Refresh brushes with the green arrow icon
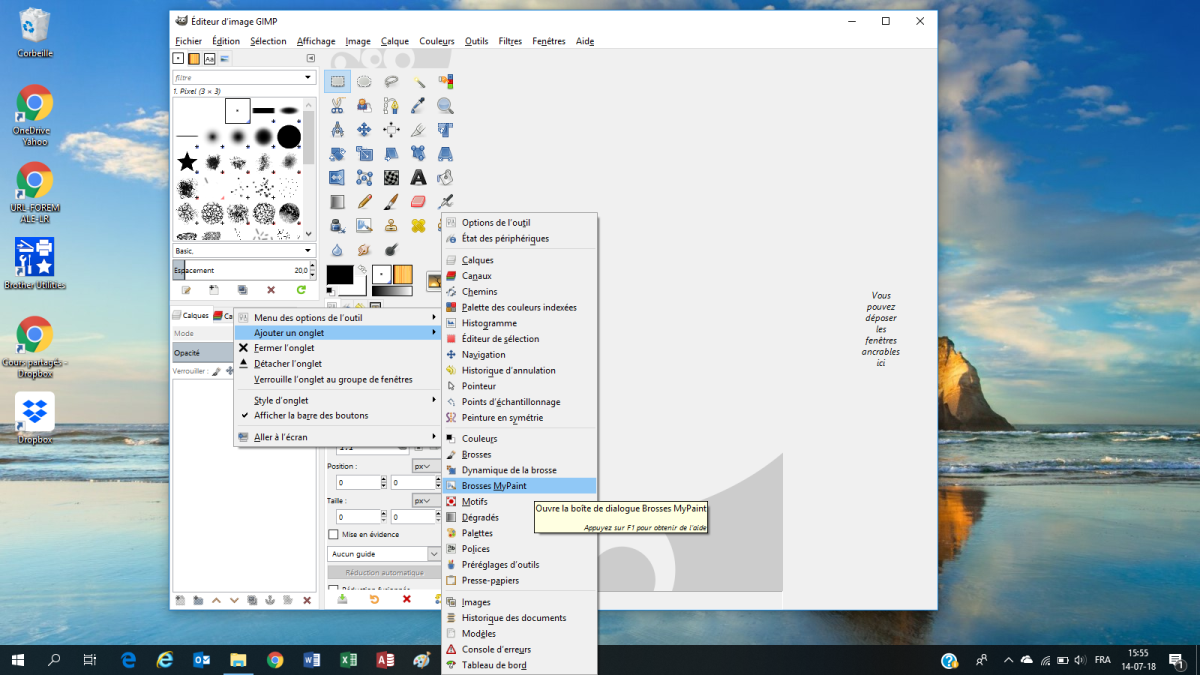The height and width of the screenshot is (675, 1200). (x=301, y=290)
